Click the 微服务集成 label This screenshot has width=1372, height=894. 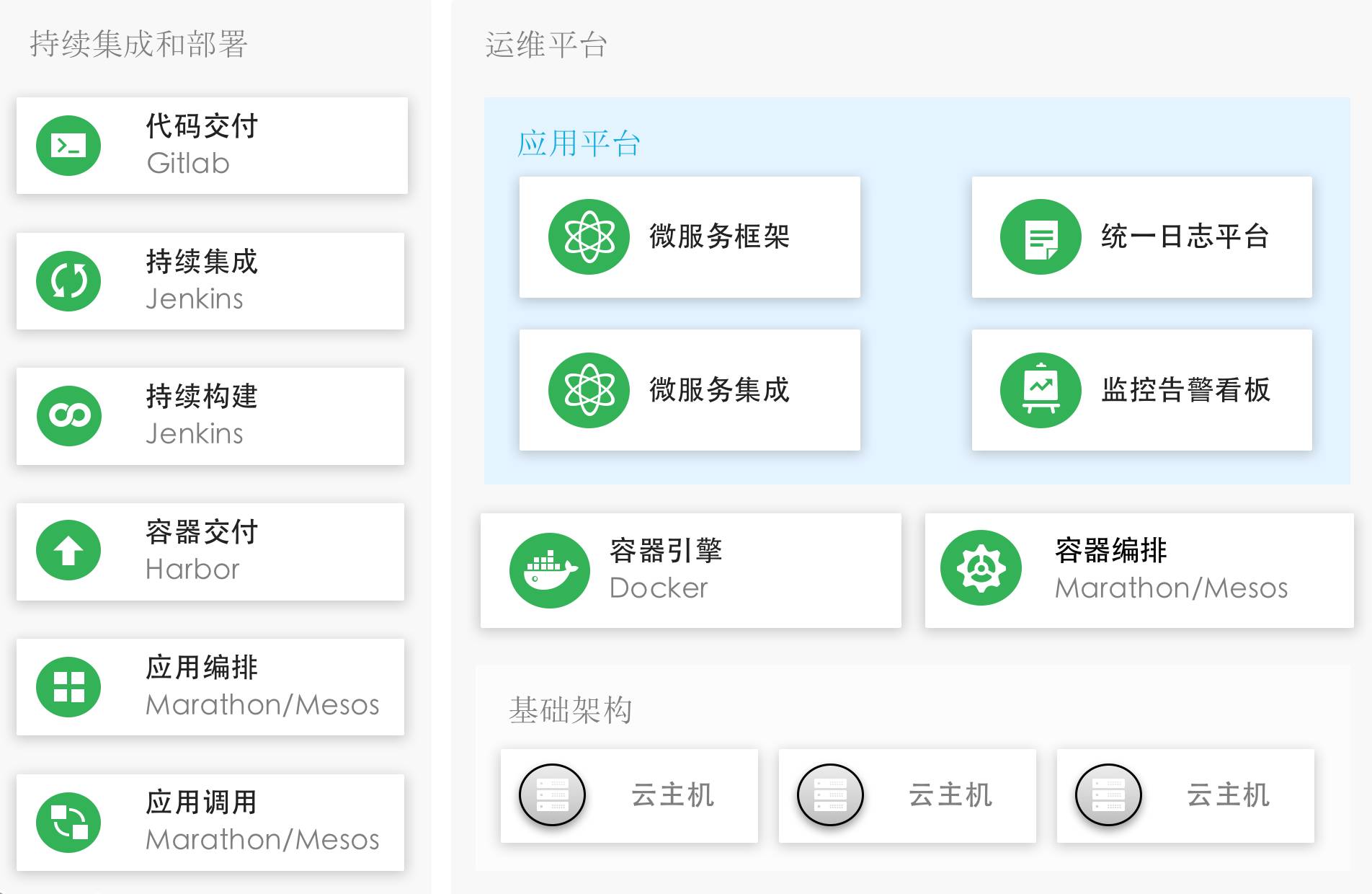720,390
